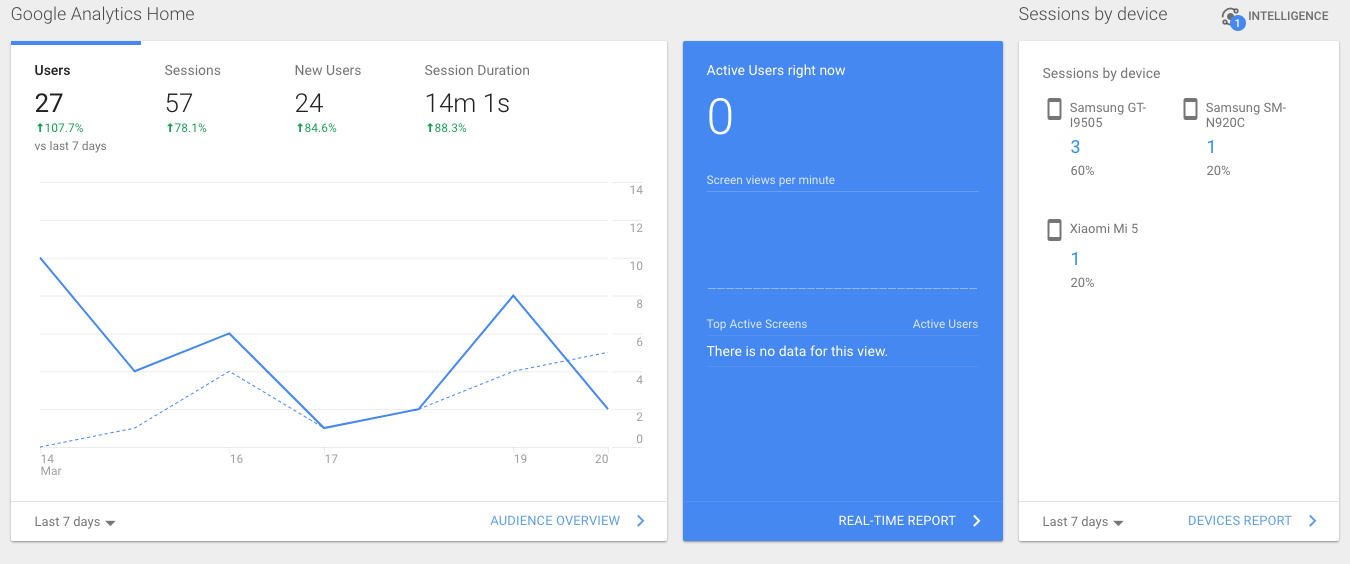Open the Intelligence panel icon

pyautogui.click(x=1232, y=17)
